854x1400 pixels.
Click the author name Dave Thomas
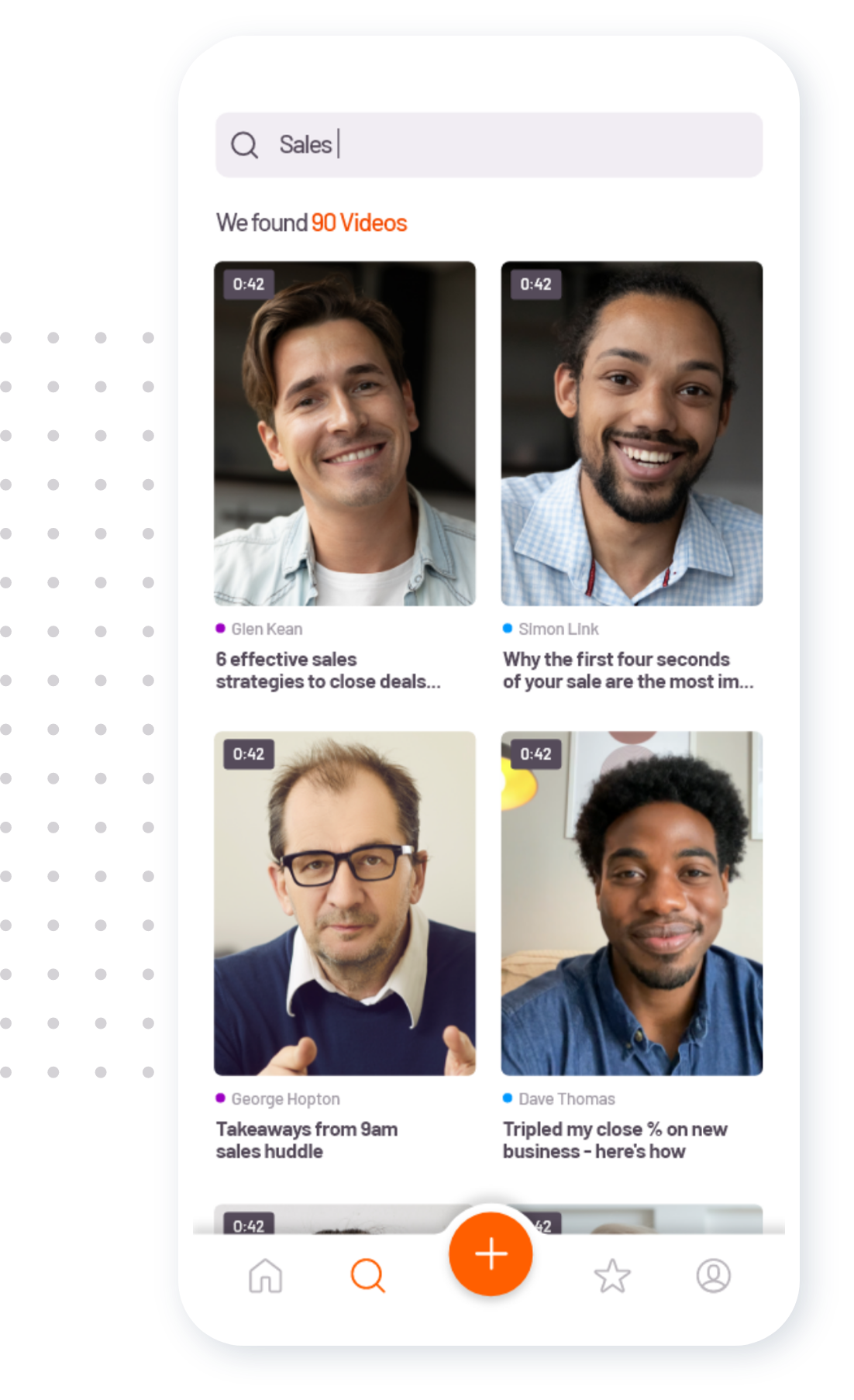coord(566,1098)
